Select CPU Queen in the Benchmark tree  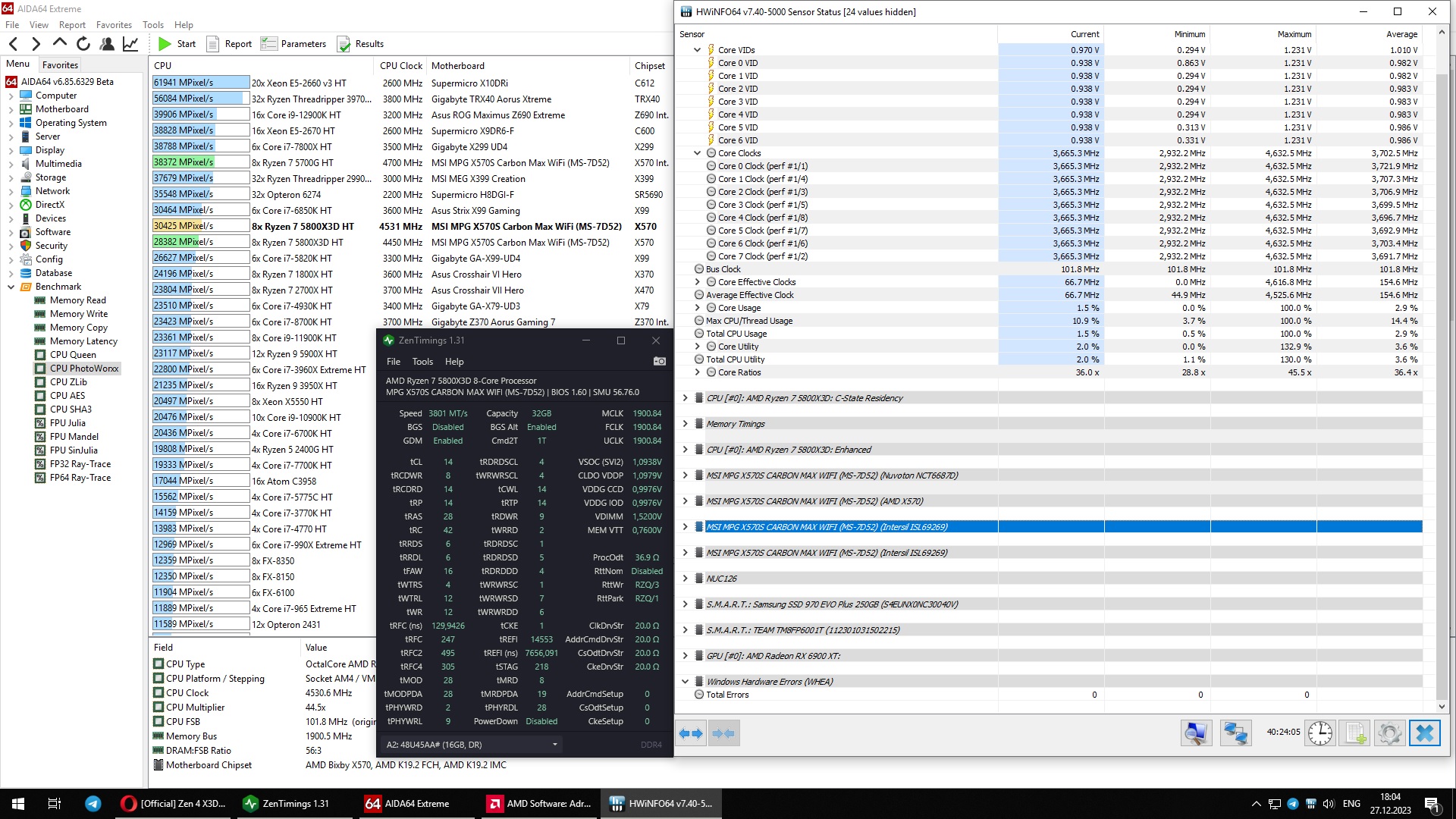pos(73,355)
